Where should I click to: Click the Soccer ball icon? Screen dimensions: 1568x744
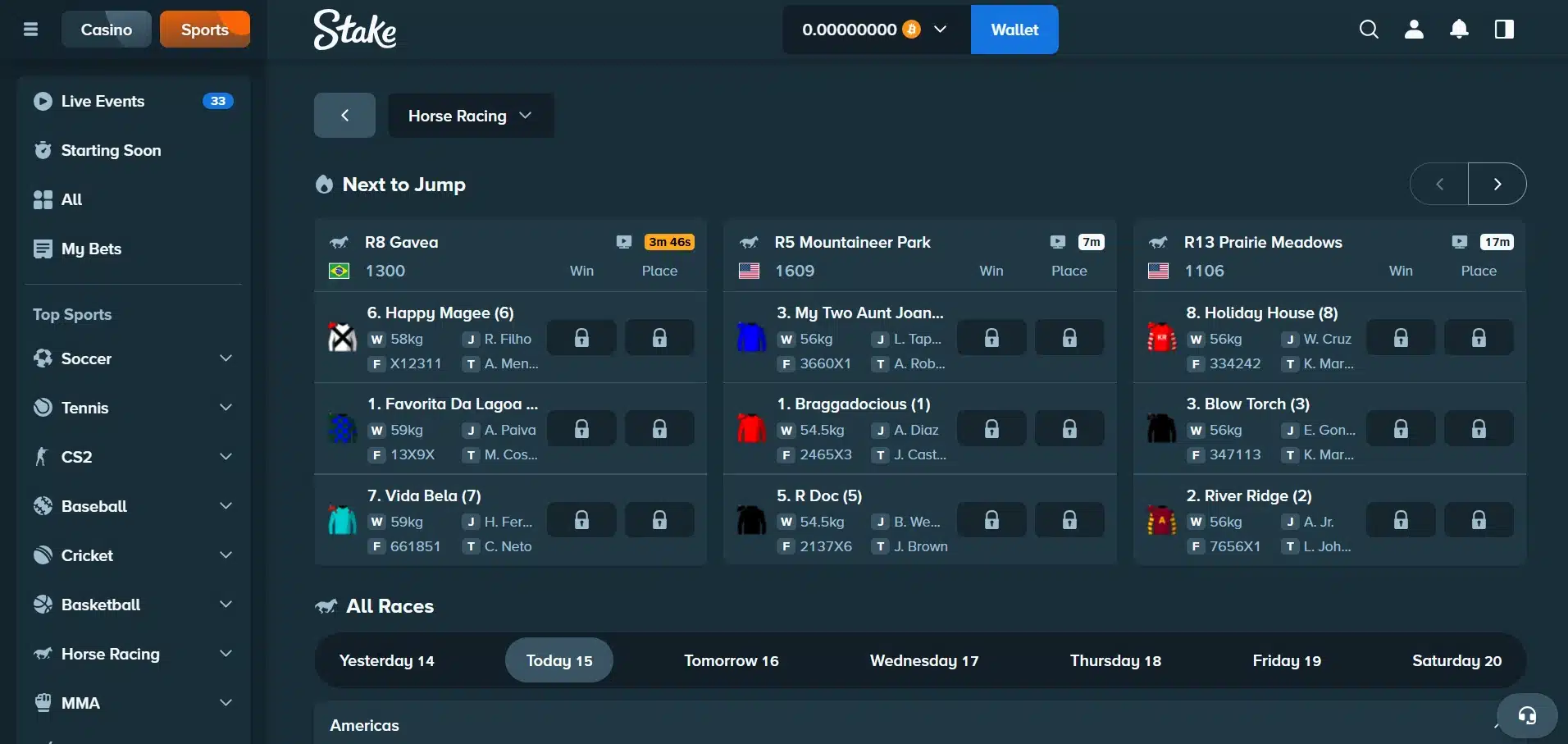(x=43, y=358)
